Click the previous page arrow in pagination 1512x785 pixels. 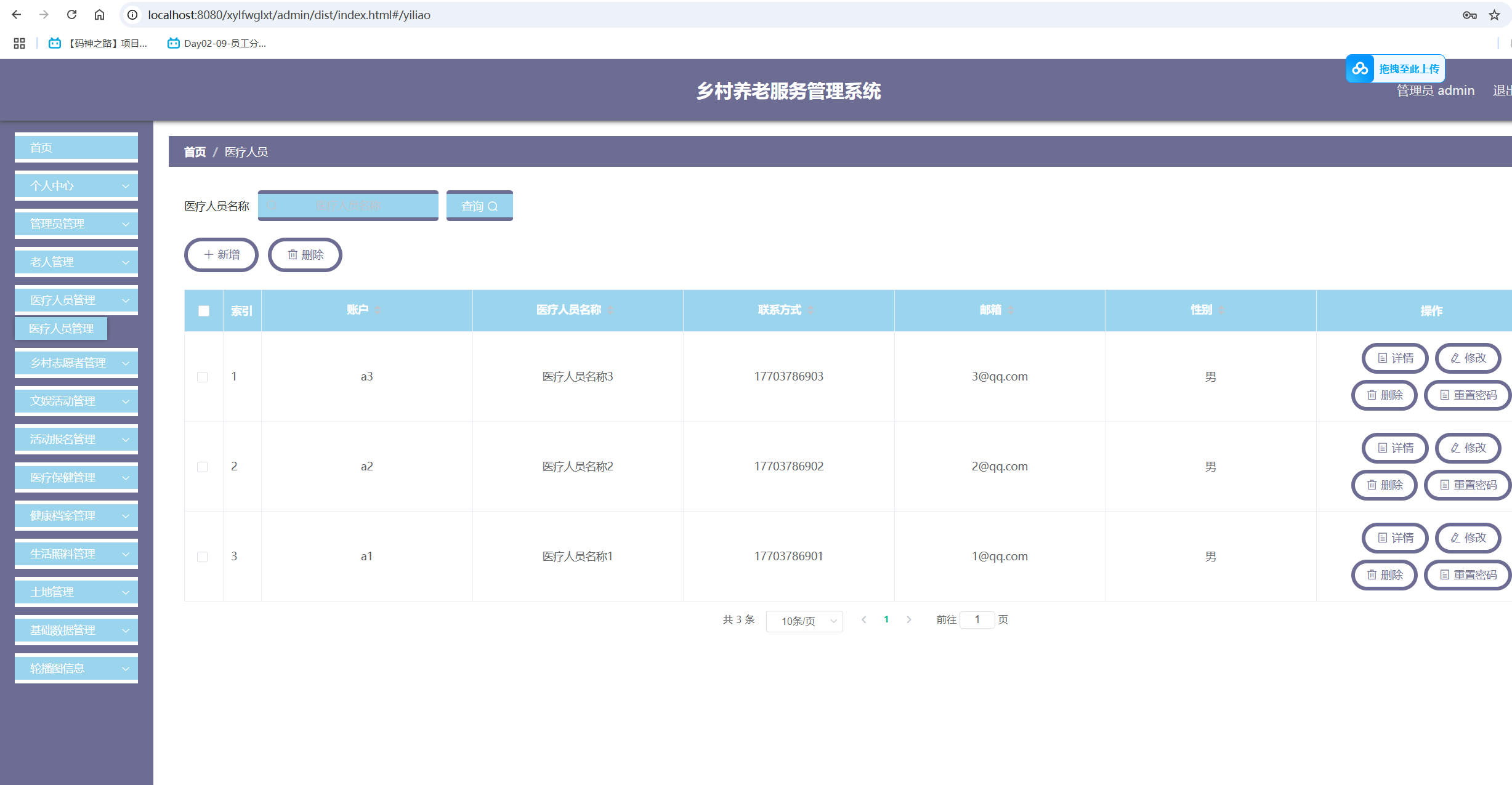pos(864,620)
